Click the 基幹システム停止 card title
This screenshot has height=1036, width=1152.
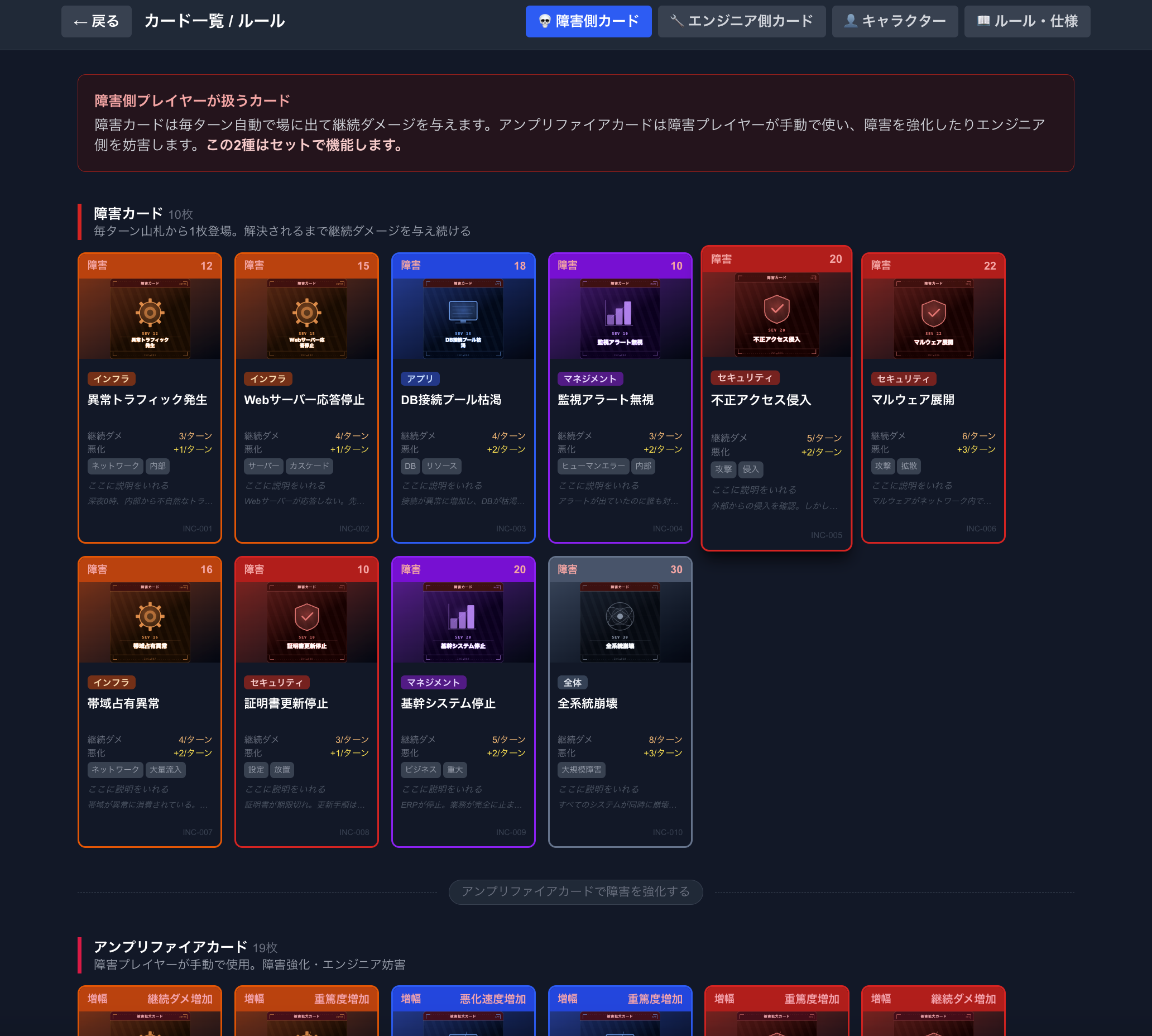[x=448, y=703]
